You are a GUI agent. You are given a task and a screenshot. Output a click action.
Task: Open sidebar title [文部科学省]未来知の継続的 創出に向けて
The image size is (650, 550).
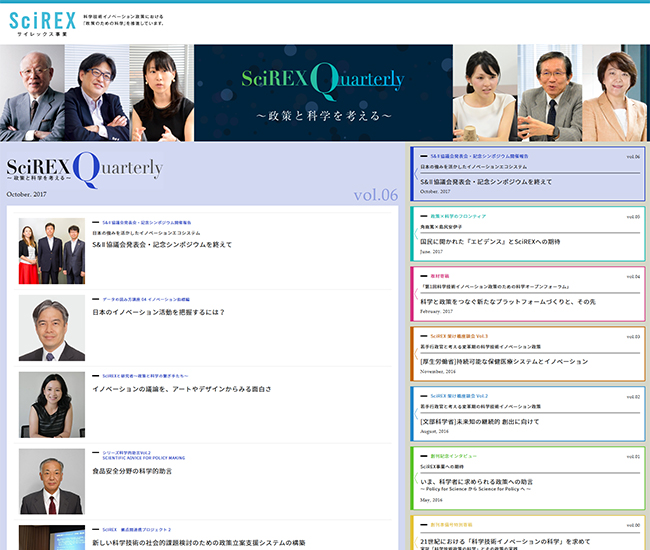tap(480, 422)
